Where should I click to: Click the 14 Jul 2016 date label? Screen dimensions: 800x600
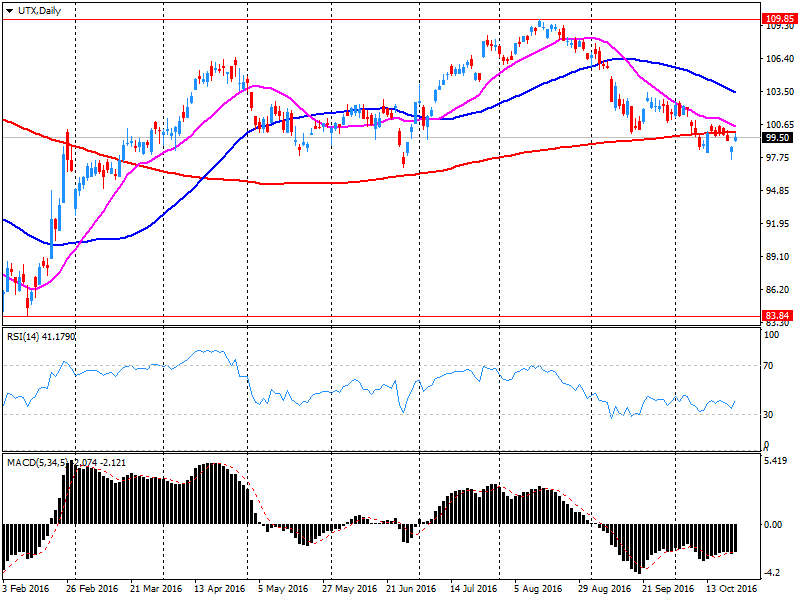click(x=473, y=589)
